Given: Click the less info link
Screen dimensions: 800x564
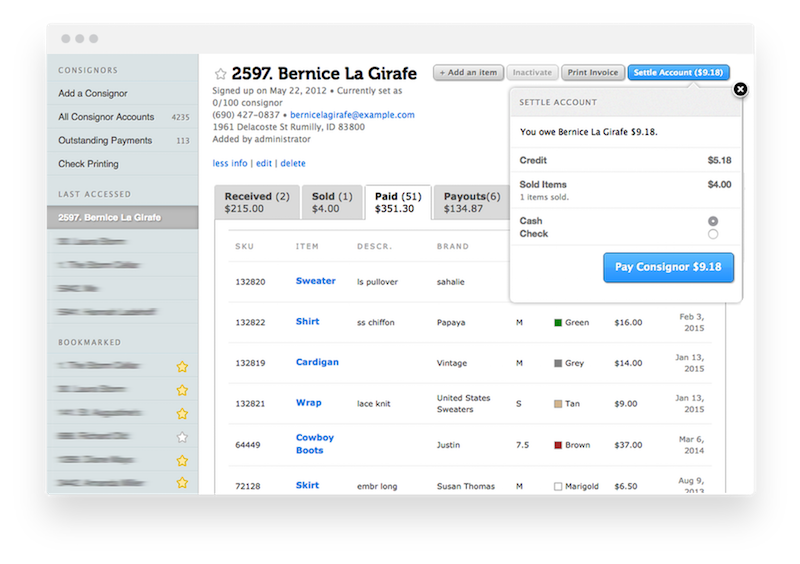Looking at the screenshot, I should [230, 163].
